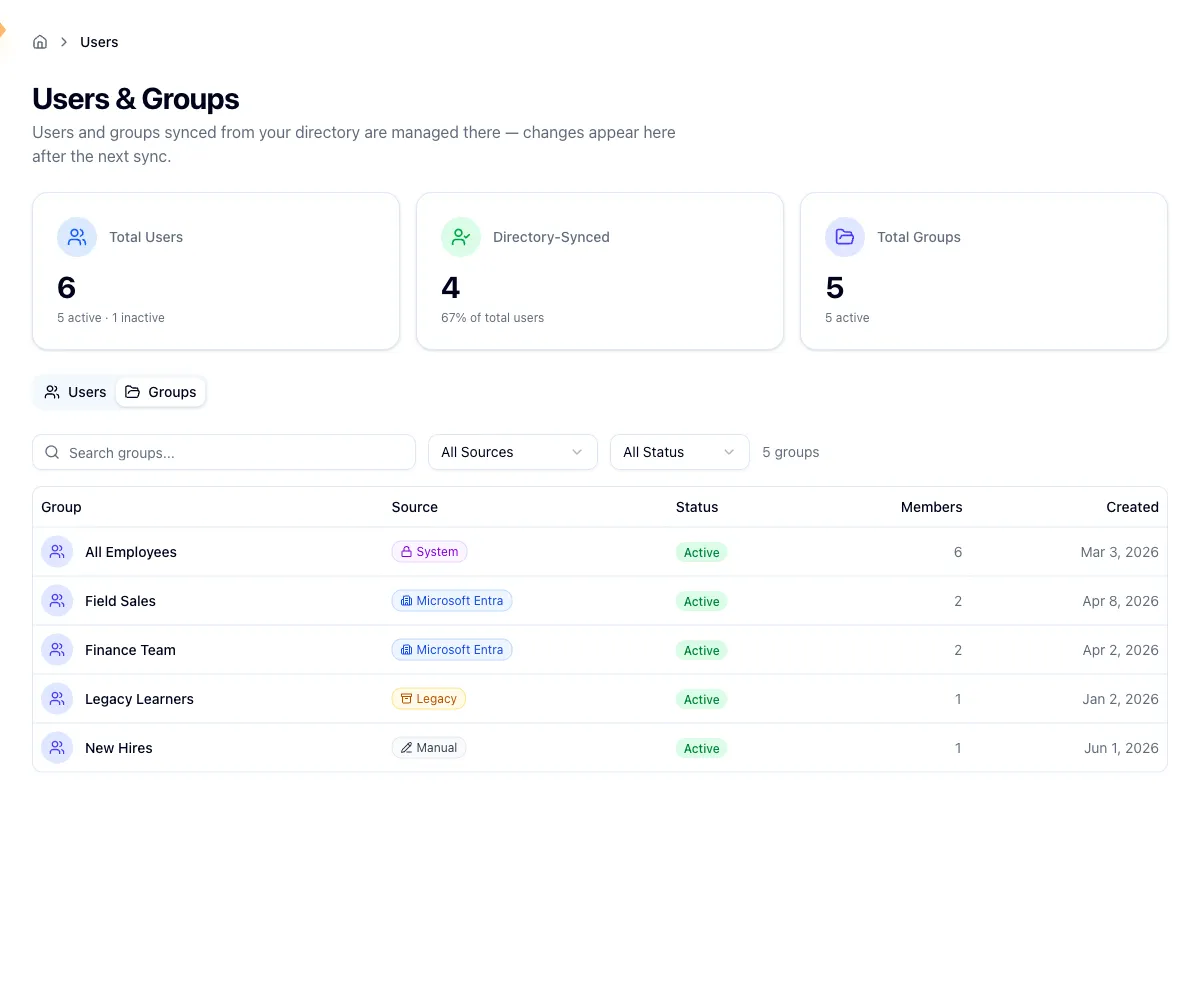Focus the Search groups input field
Image resolution: width=1200 pixels, height=1000 pixels.
click(224, 452)
